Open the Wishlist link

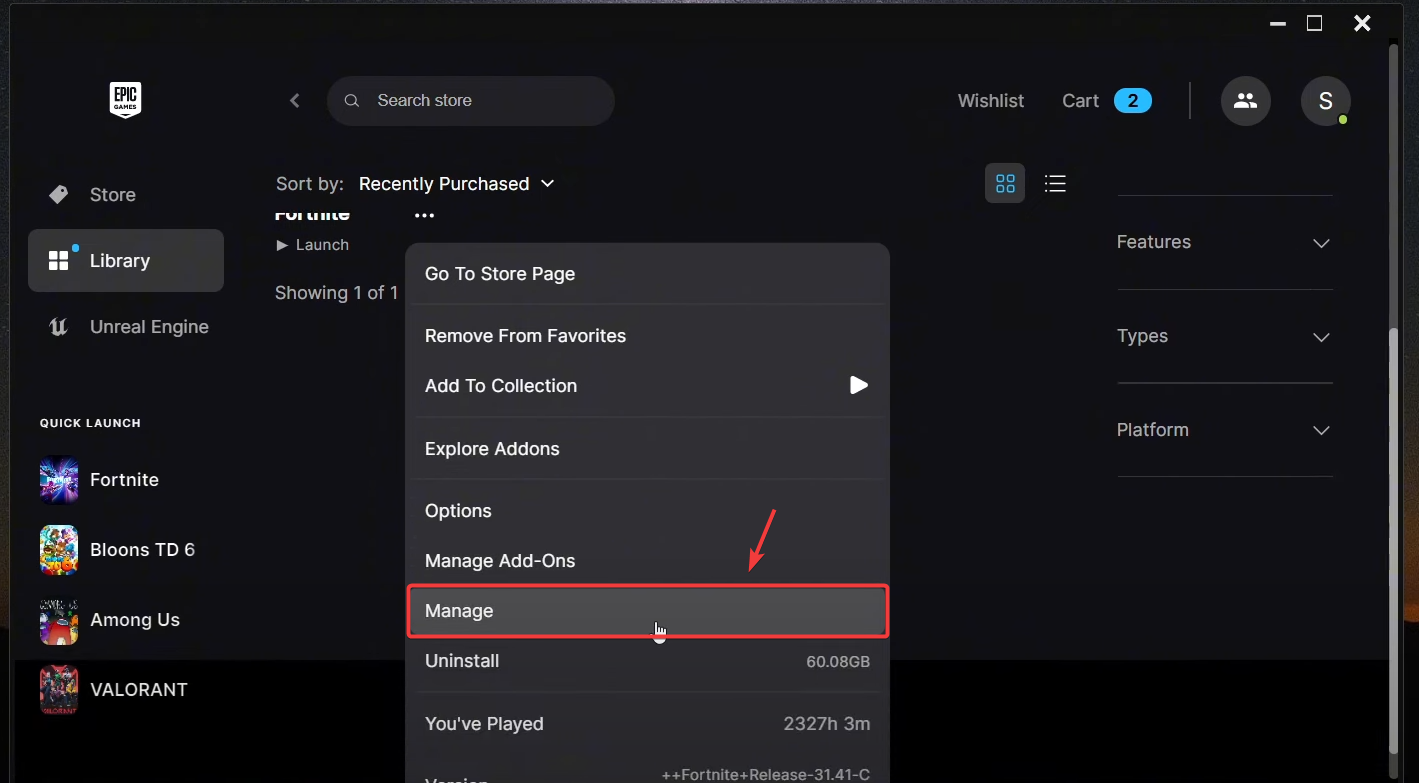pos(991,101)
